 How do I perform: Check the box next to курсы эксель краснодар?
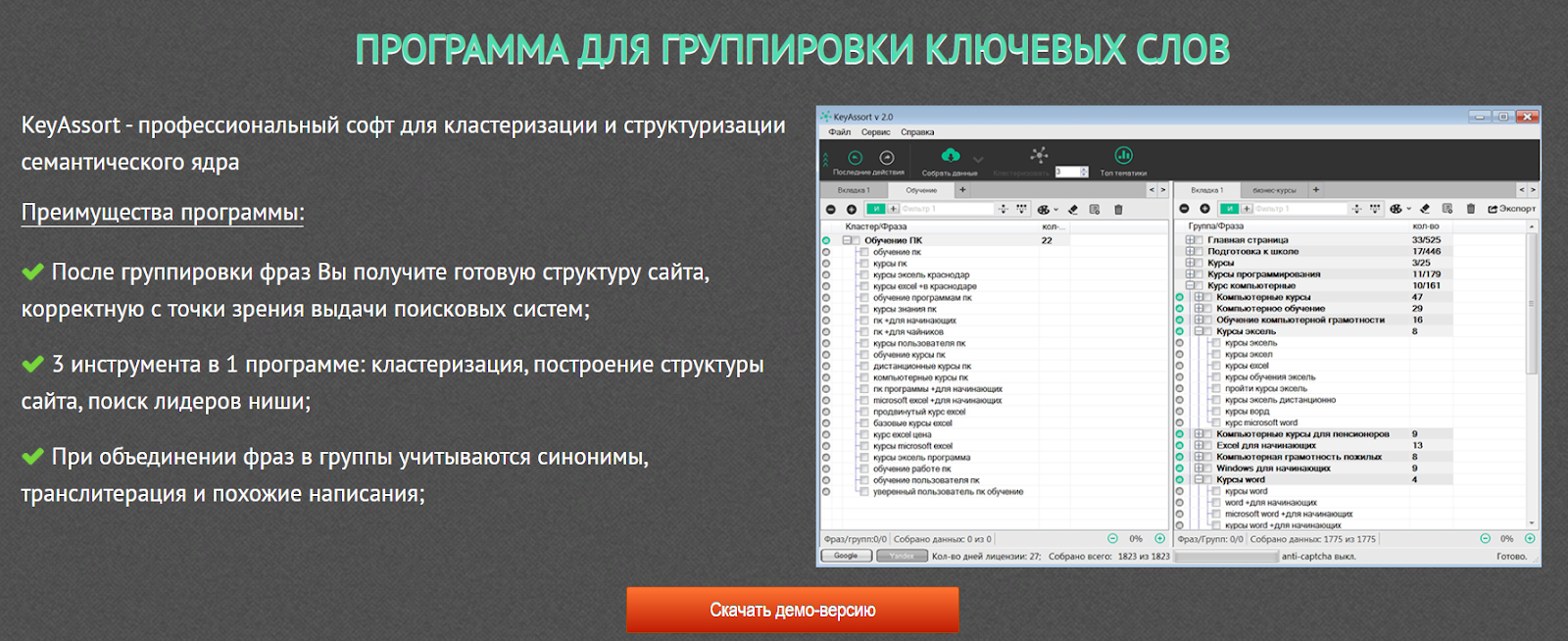(864, 275)
